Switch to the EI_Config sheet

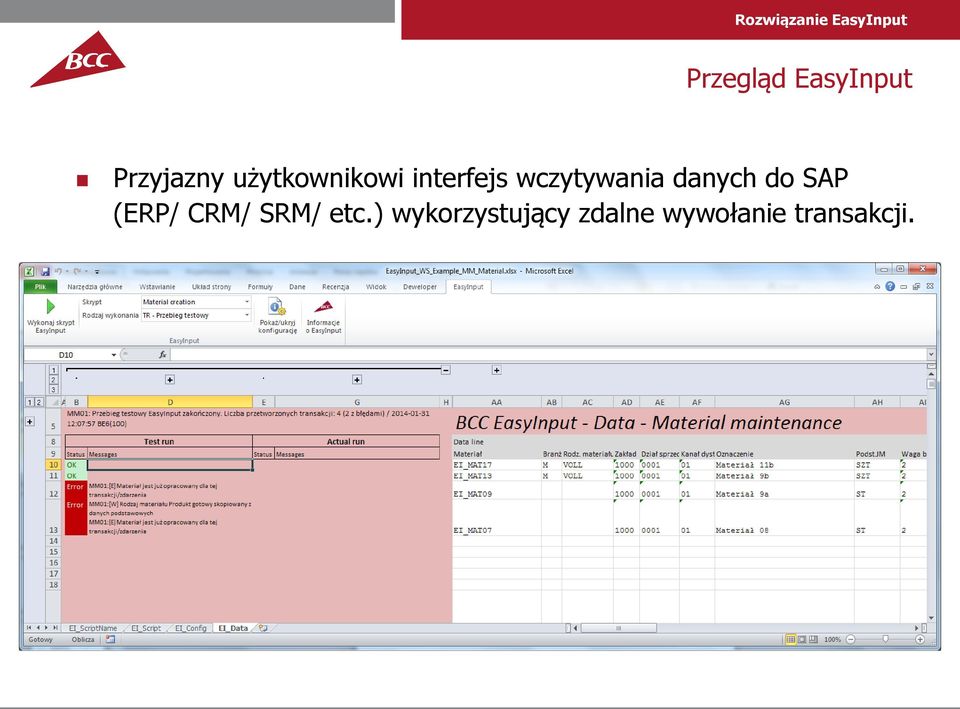tap(191, 628)
